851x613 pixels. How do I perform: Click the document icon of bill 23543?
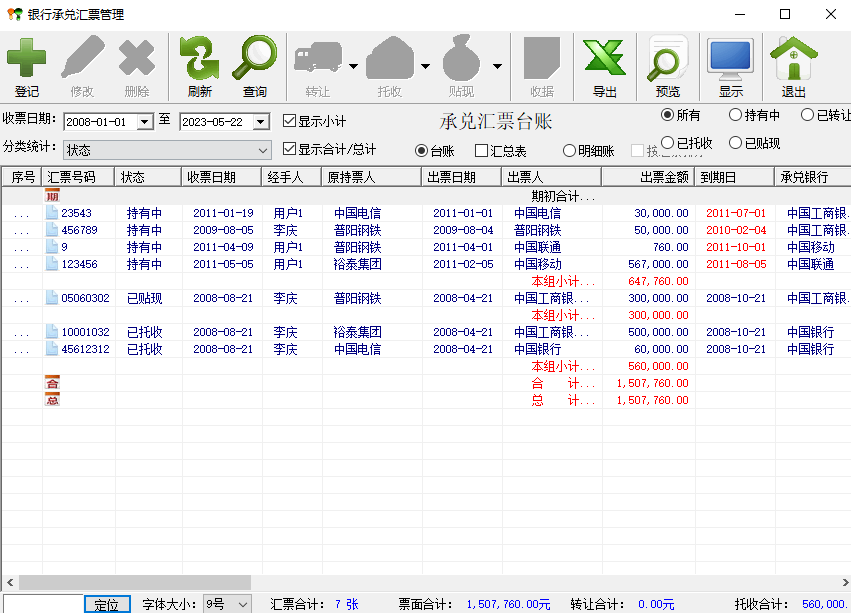(x=52, y=213)
